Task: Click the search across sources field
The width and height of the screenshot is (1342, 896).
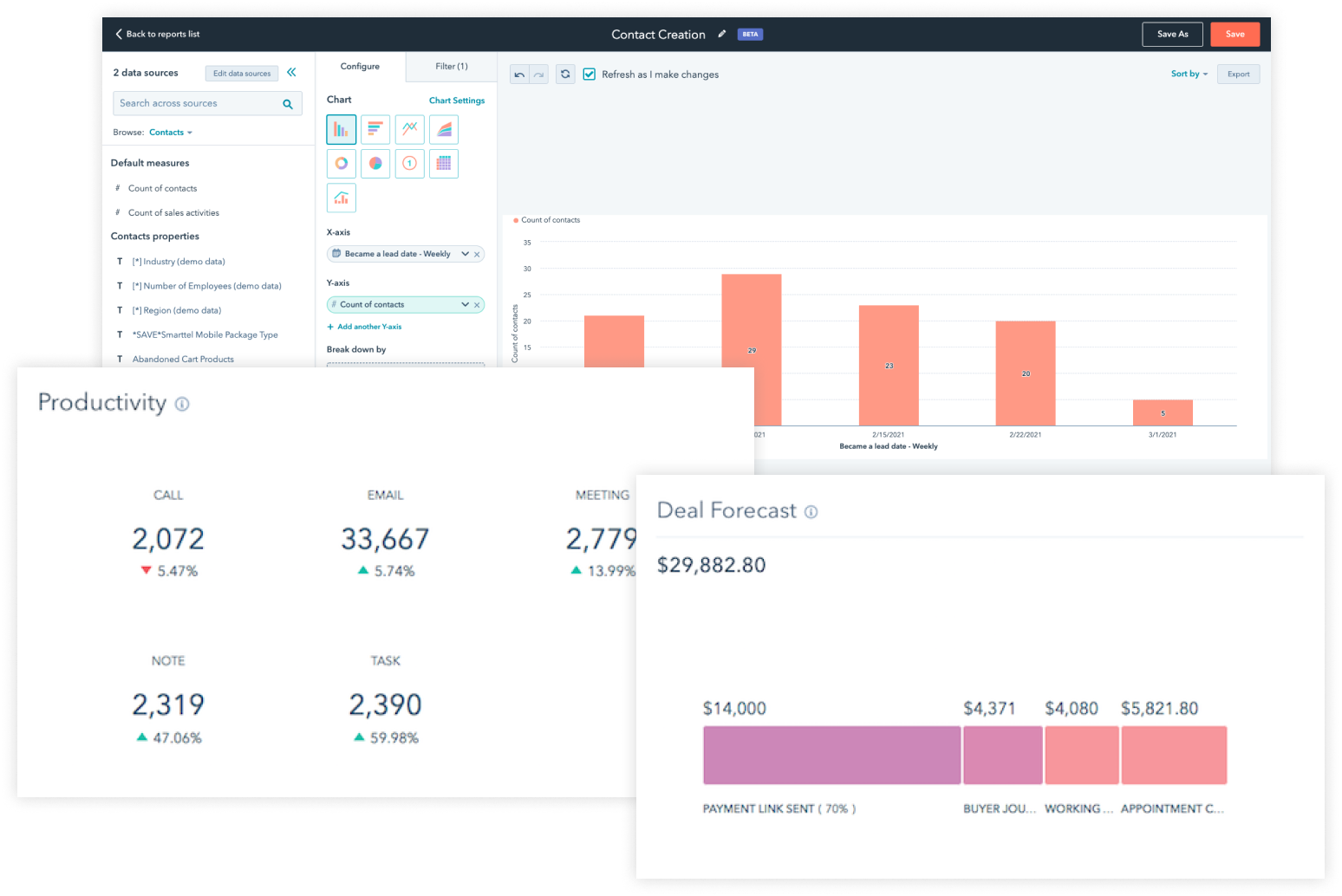Action: (199, 103)
